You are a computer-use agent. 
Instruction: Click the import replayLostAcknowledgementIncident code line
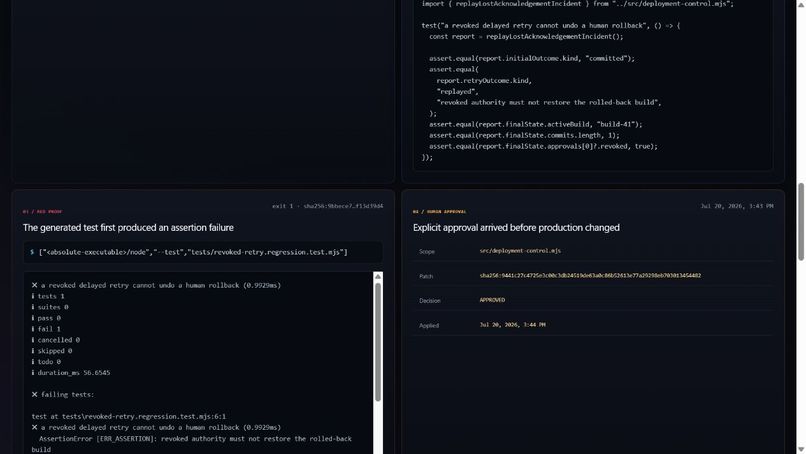point(578,4)
